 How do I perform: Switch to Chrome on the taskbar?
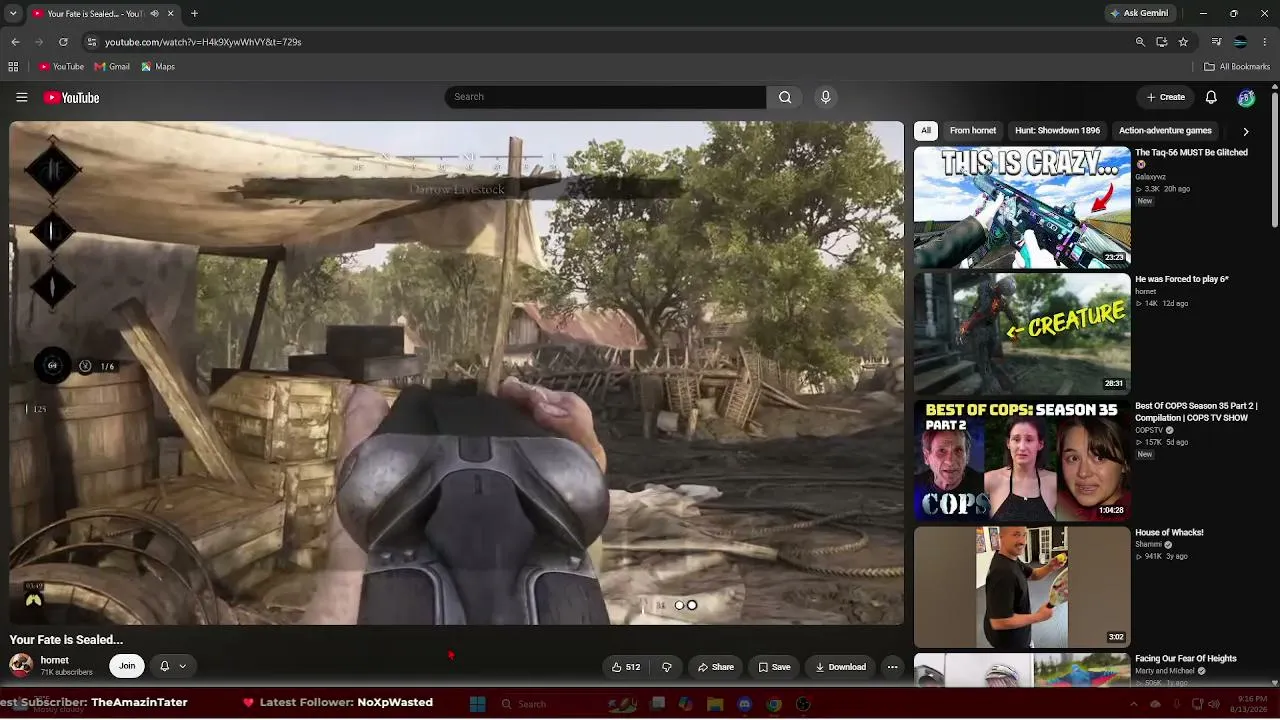pos(774,704)
